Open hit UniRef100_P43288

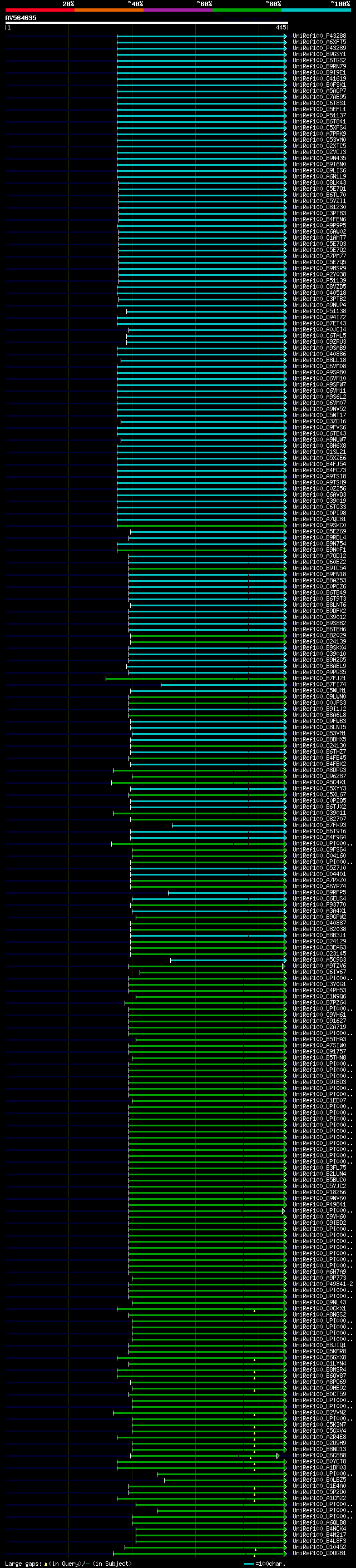pos(319,36)
